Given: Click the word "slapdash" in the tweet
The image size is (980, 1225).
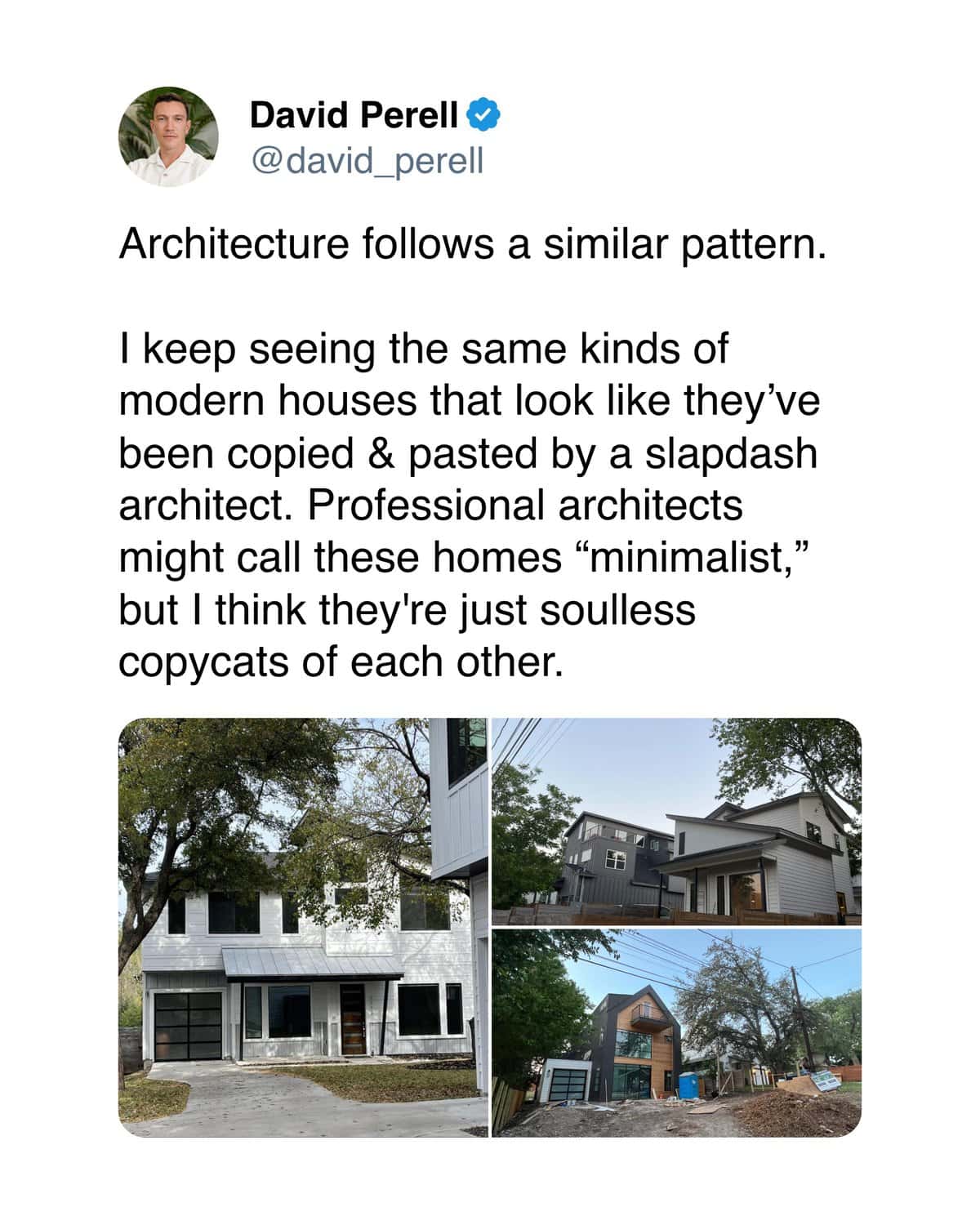Looking at the screenshot, I should [731, 453].
